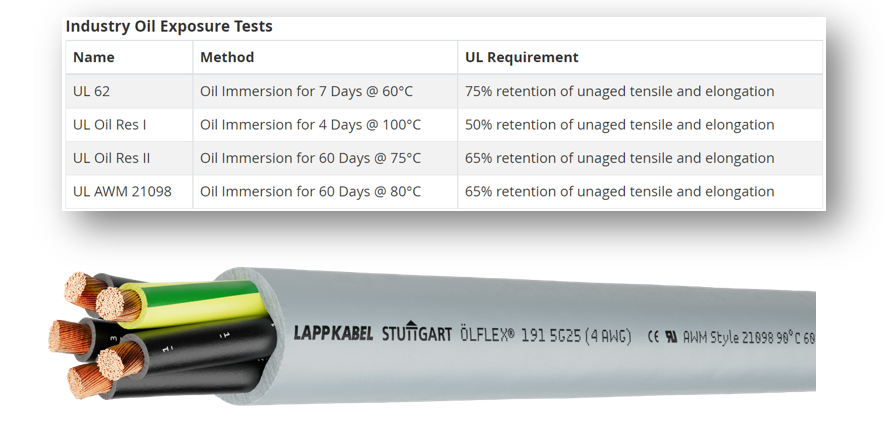This screenshot has width=884, height=423.
Task: Select the UL Oil Res II name cell
Action: click(112, 158)
